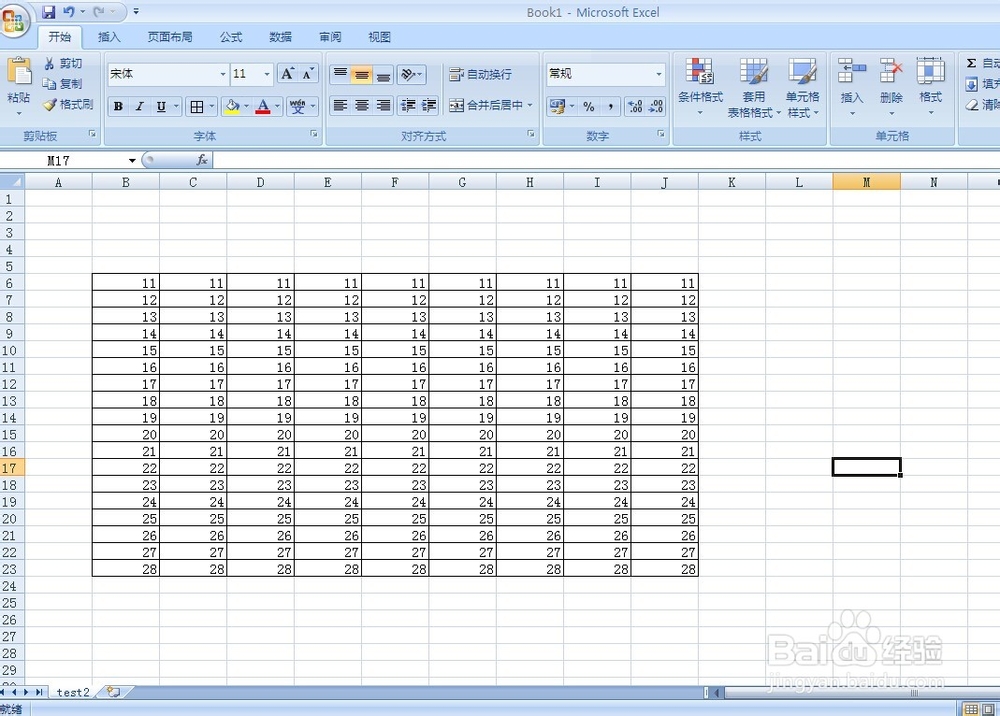Toggle 自动换行 wrap text
The width and height of the screenshot is (1000, 716).
click(x=480, y=75)
